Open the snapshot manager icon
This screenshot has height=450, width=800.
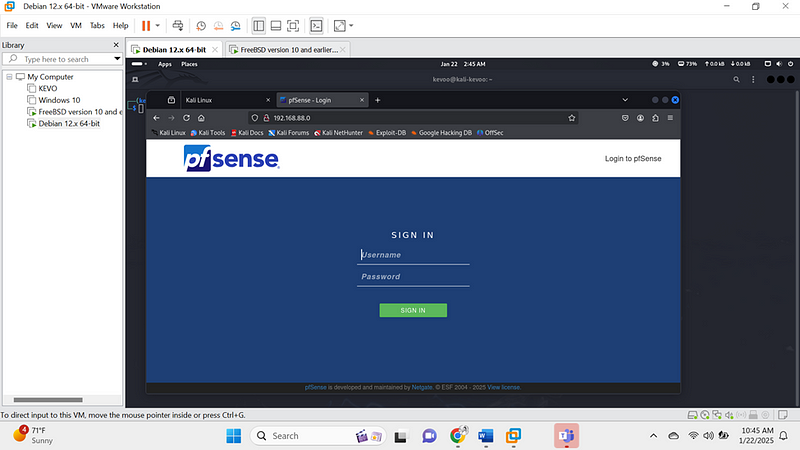click(x=235, y=26)
